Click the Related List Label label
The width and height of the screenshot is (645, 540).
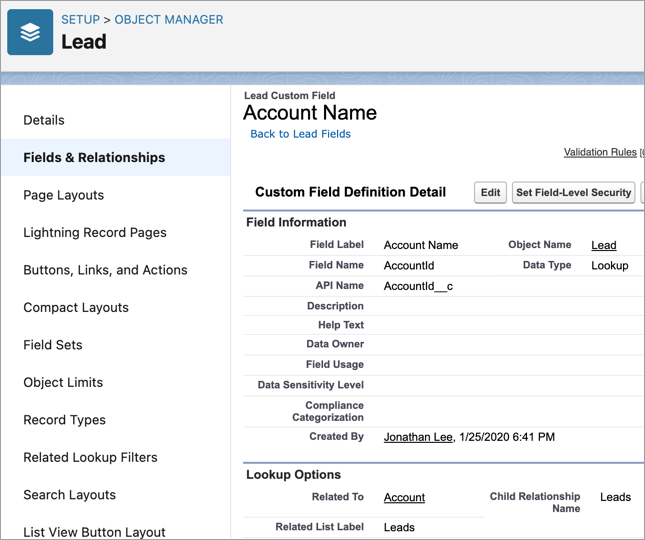pos(320,527)
